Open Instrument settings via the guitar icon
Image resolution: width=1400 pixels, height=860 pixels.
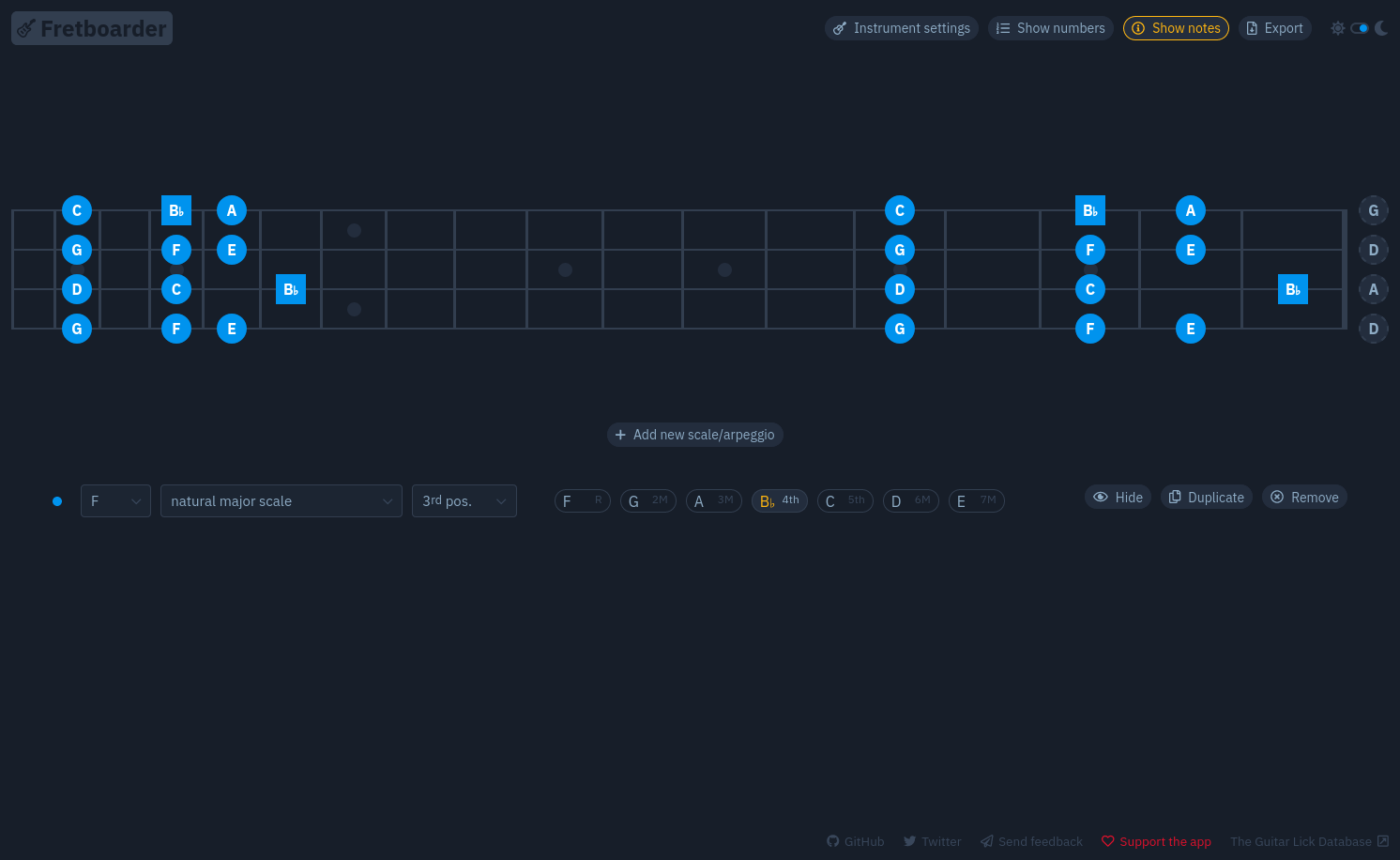840,28
